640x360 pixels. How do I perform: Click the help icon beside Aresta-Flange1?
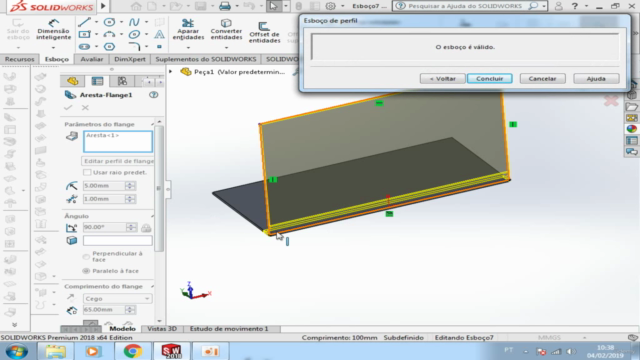153,95
